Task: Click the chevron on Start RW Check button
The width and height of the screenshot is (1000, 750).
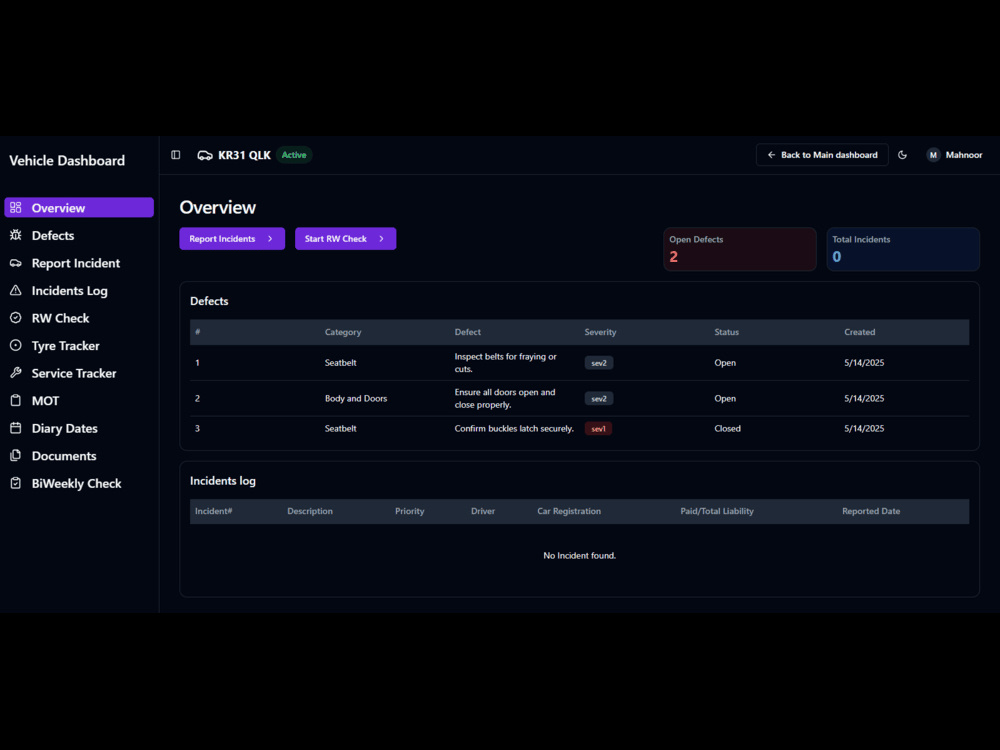Action: pos(381,239)
